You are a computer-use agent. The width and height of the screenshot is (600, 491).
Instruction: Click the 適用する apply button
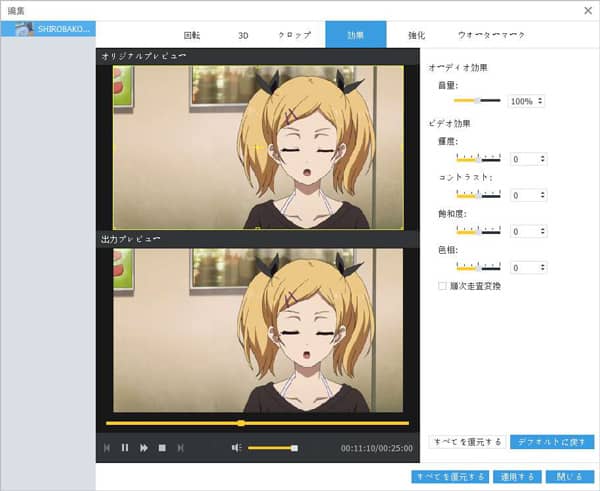click(x=517, y=477)
